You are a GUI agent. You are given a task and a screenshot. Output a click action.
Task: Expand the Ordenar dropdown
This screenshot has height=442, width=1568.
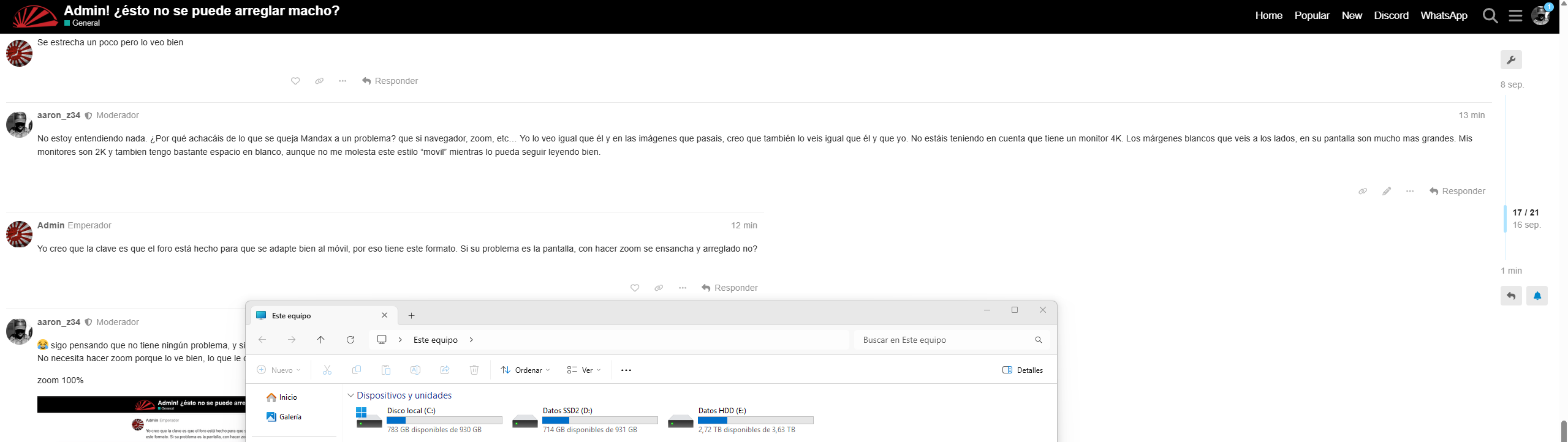(x=525, y=370)
